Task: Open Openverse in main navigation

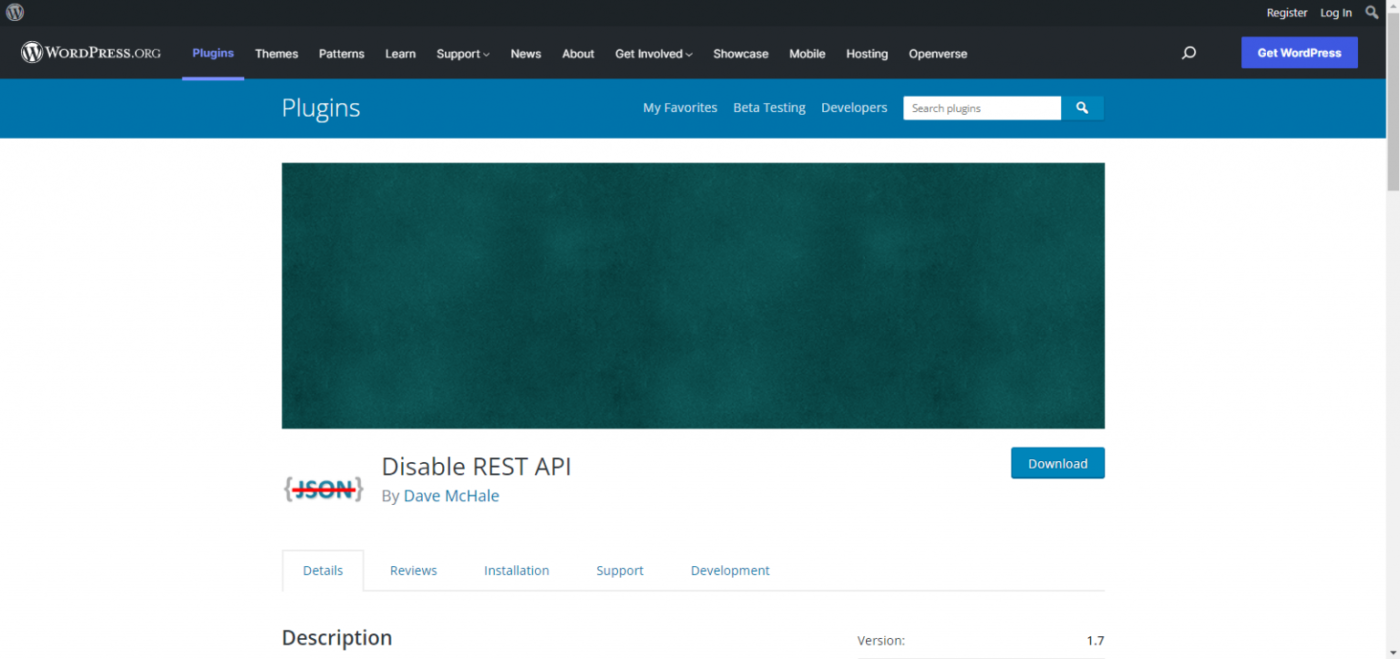Action: (938, 54)
